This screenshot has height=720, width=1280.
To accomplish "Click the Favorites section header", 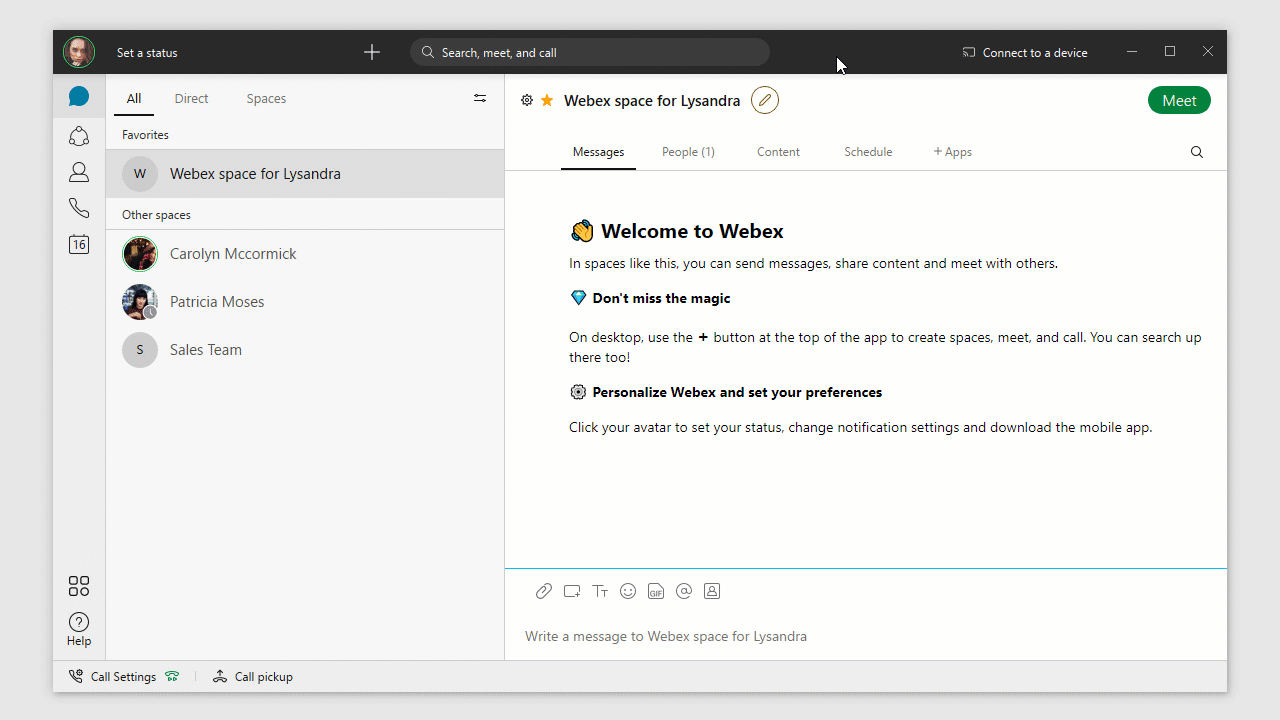I will coord(145,135).
